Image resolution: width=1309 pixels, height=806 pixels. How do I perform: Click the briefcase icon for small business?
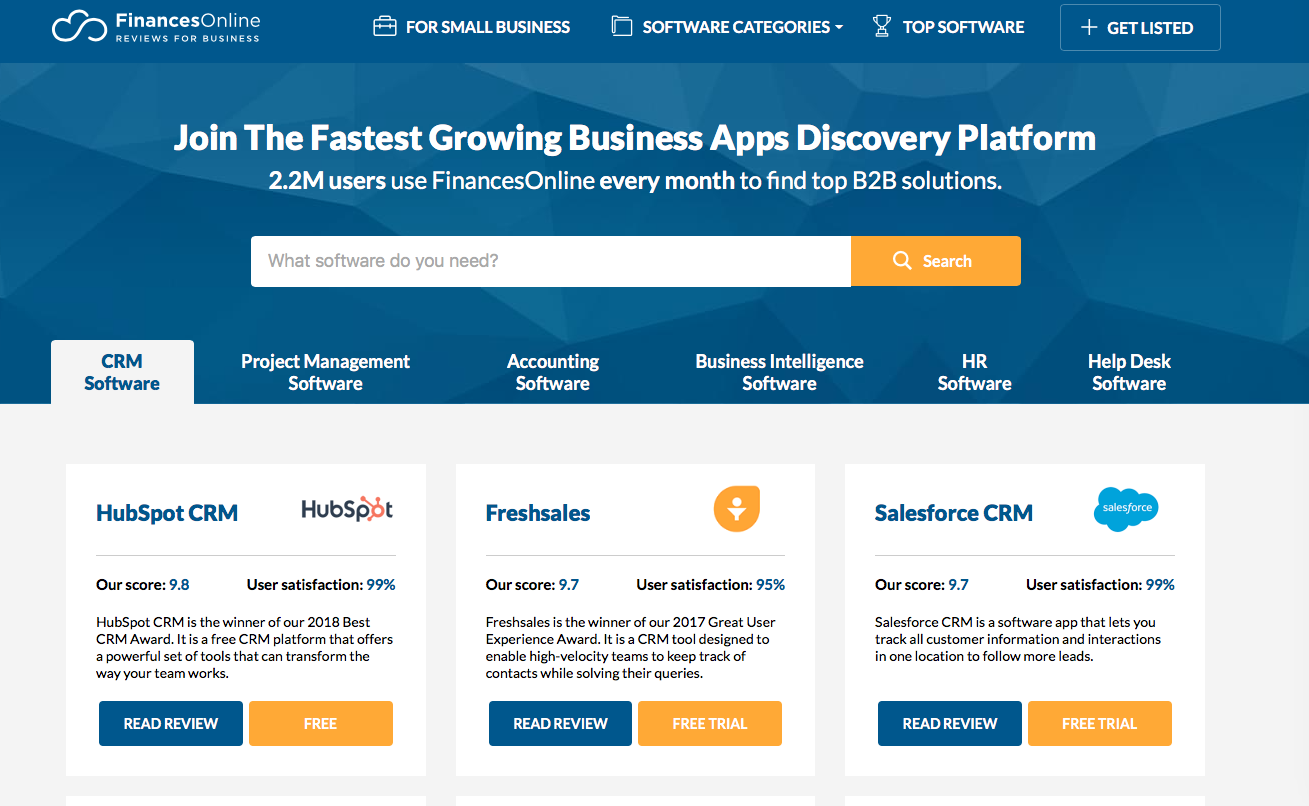pos(384,27)
